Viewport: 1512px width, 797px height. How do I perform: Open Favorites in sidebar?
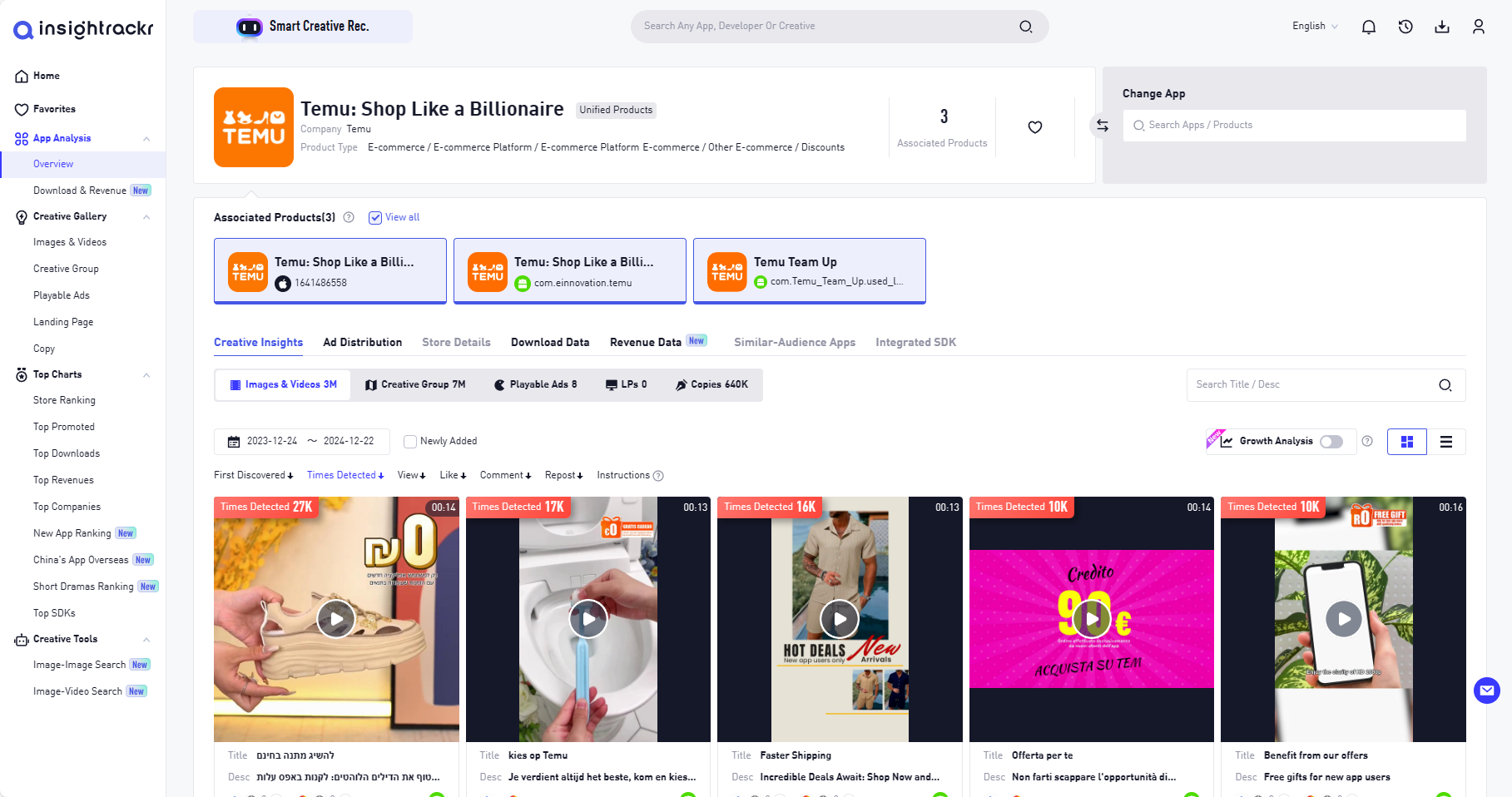(54, 109)
